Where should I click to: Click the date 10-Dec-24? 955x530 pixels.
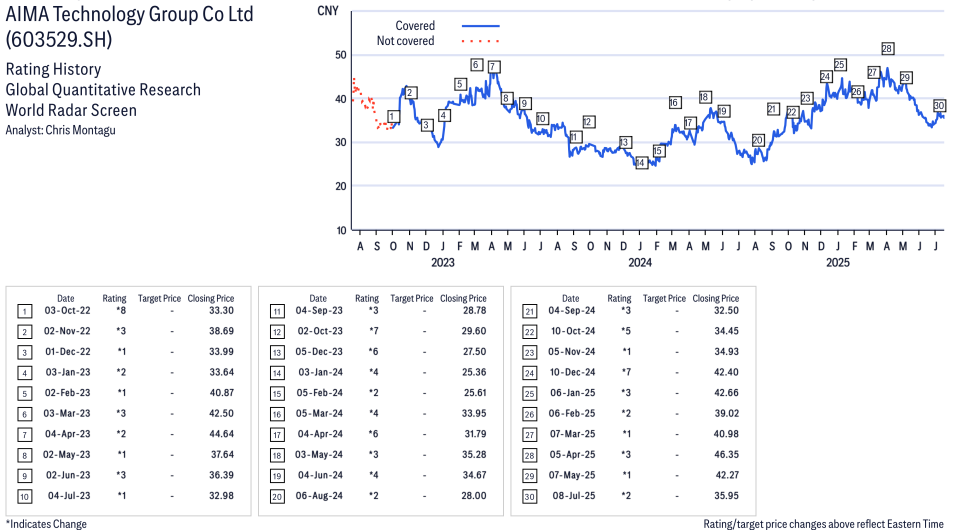[573, 372]
